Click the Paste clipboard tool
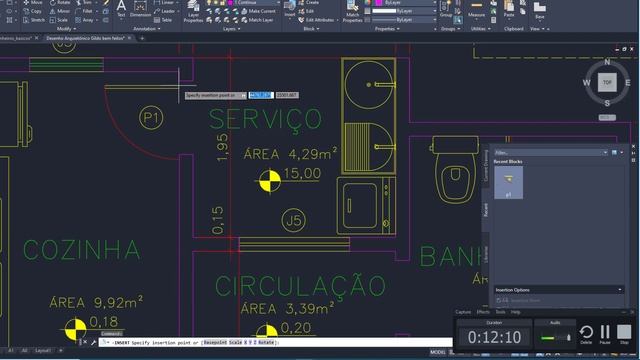Viewport: 640px width, 360px height. [x=509, y=9]
